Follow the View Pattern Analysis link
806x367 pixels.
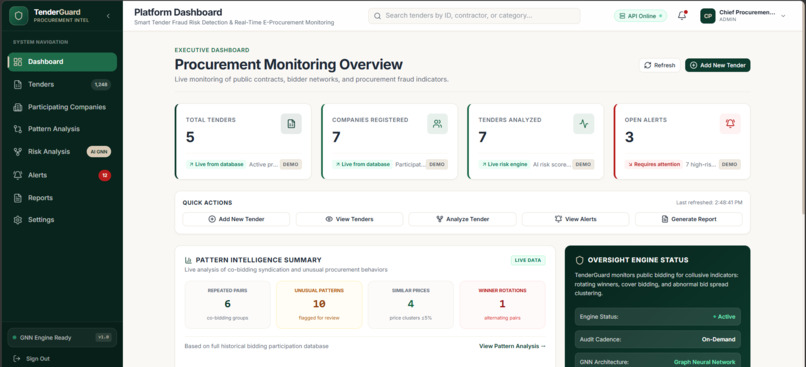click(x=512, y=346)
